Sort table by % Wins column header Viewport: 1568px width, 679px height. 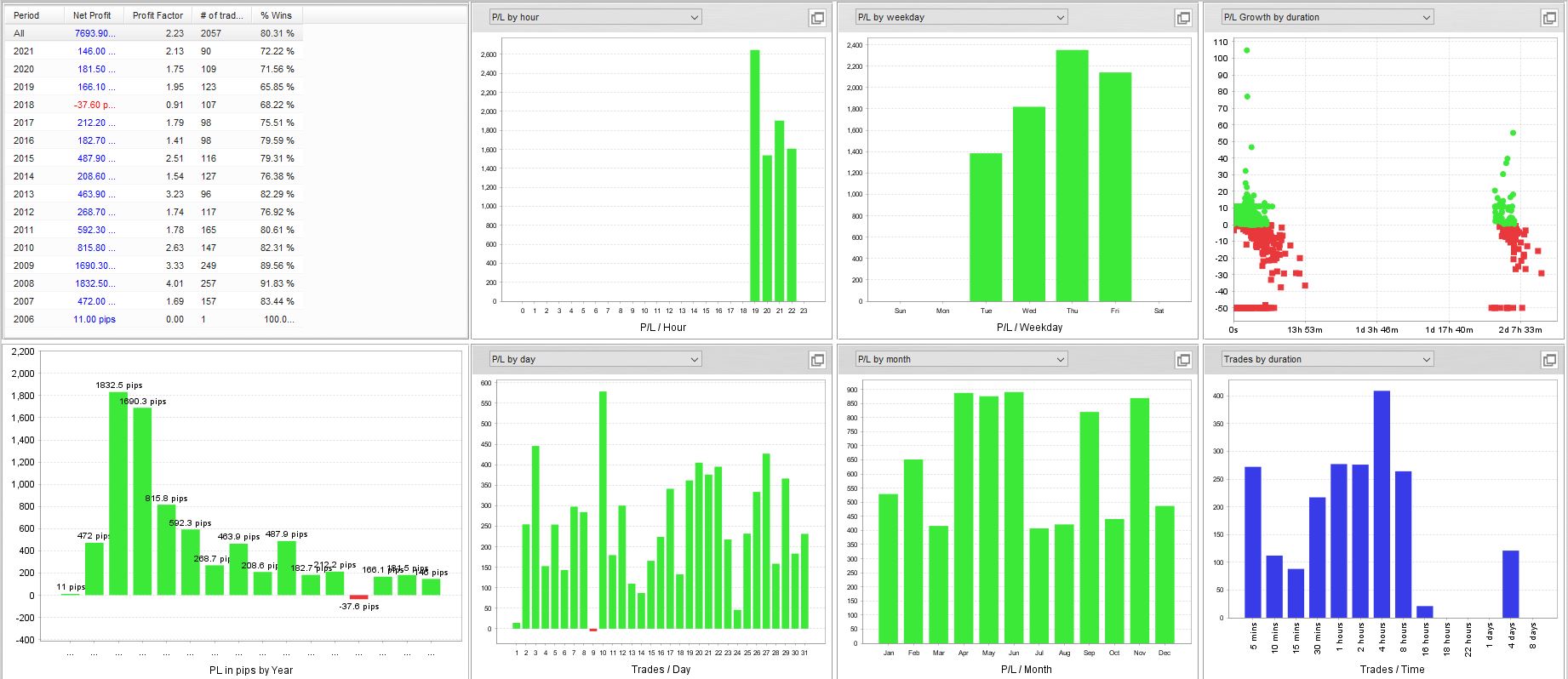pos(277,15)
